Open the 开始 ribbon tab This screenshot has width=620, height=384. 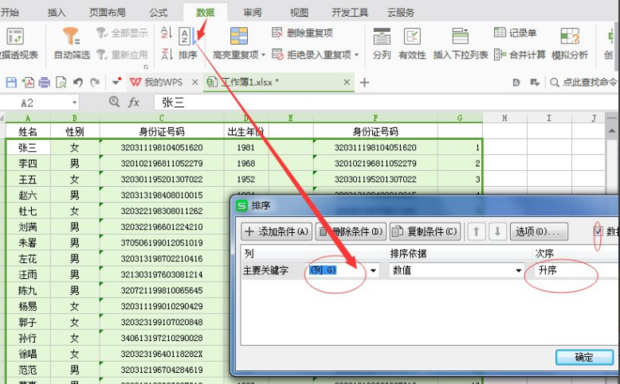click(9, 12)
